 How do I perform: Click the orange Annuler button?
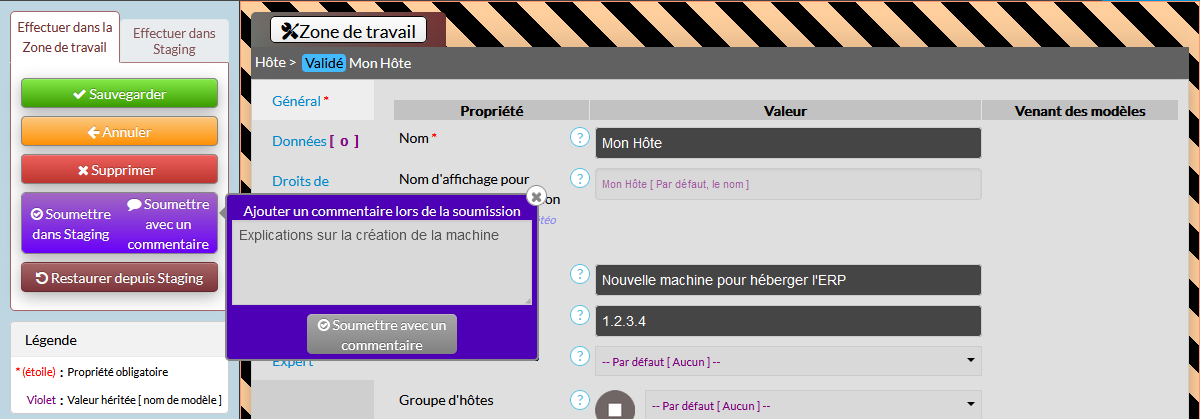(119, 132)
